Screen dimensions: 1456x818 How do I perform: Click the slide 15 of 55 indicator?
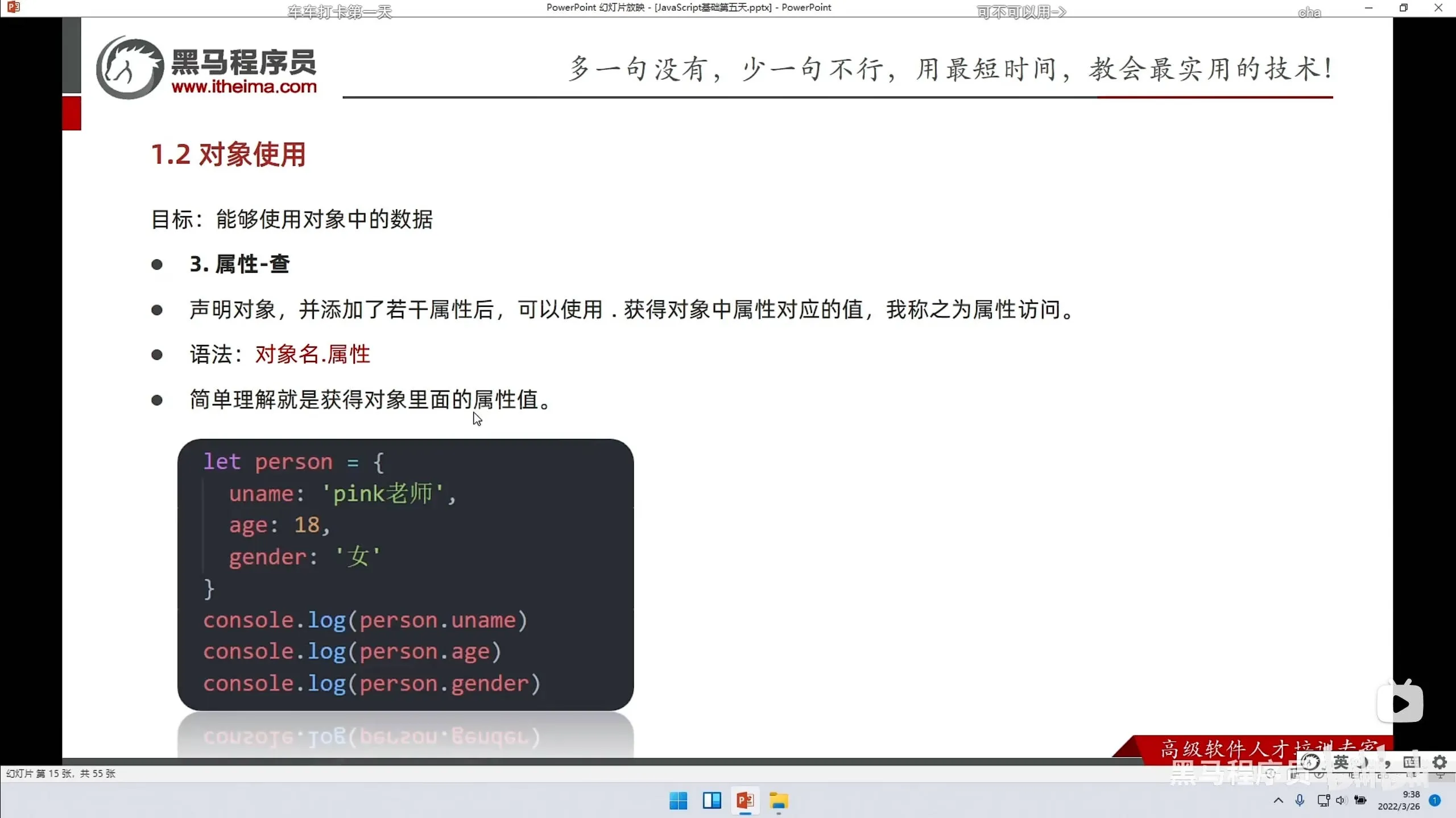[x=61, y=774]
